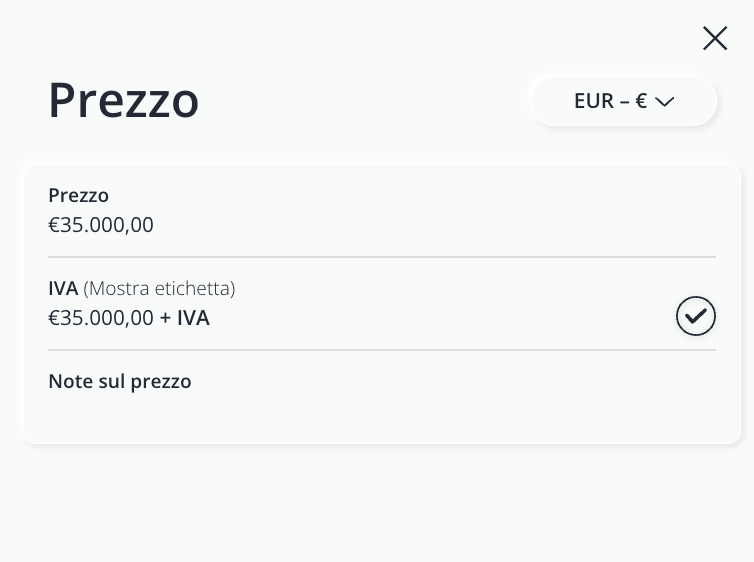
Task: Click the divider above Note sul prezzo
Action: pos(382,350)
